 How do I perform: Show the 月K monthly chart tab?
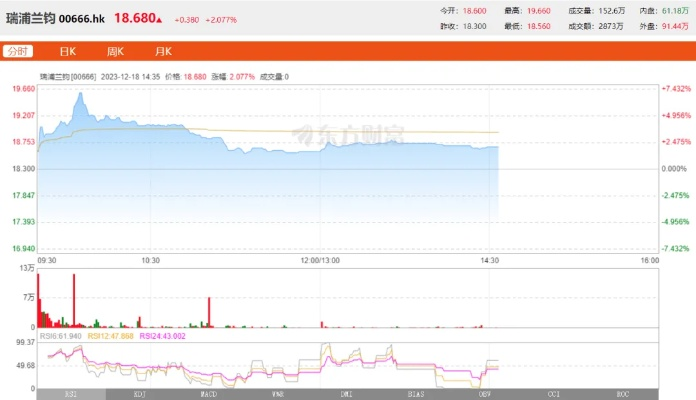(x=163, y=50)
